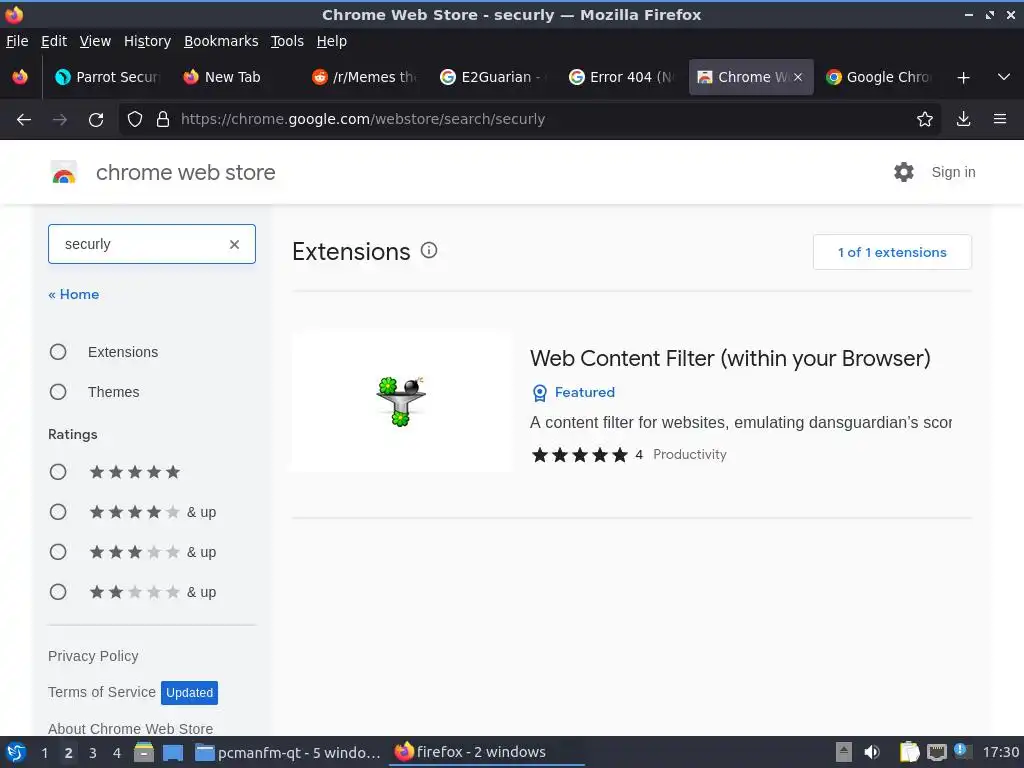Show info about Extensions heading
1024x768 pixels.
point(429,250)
